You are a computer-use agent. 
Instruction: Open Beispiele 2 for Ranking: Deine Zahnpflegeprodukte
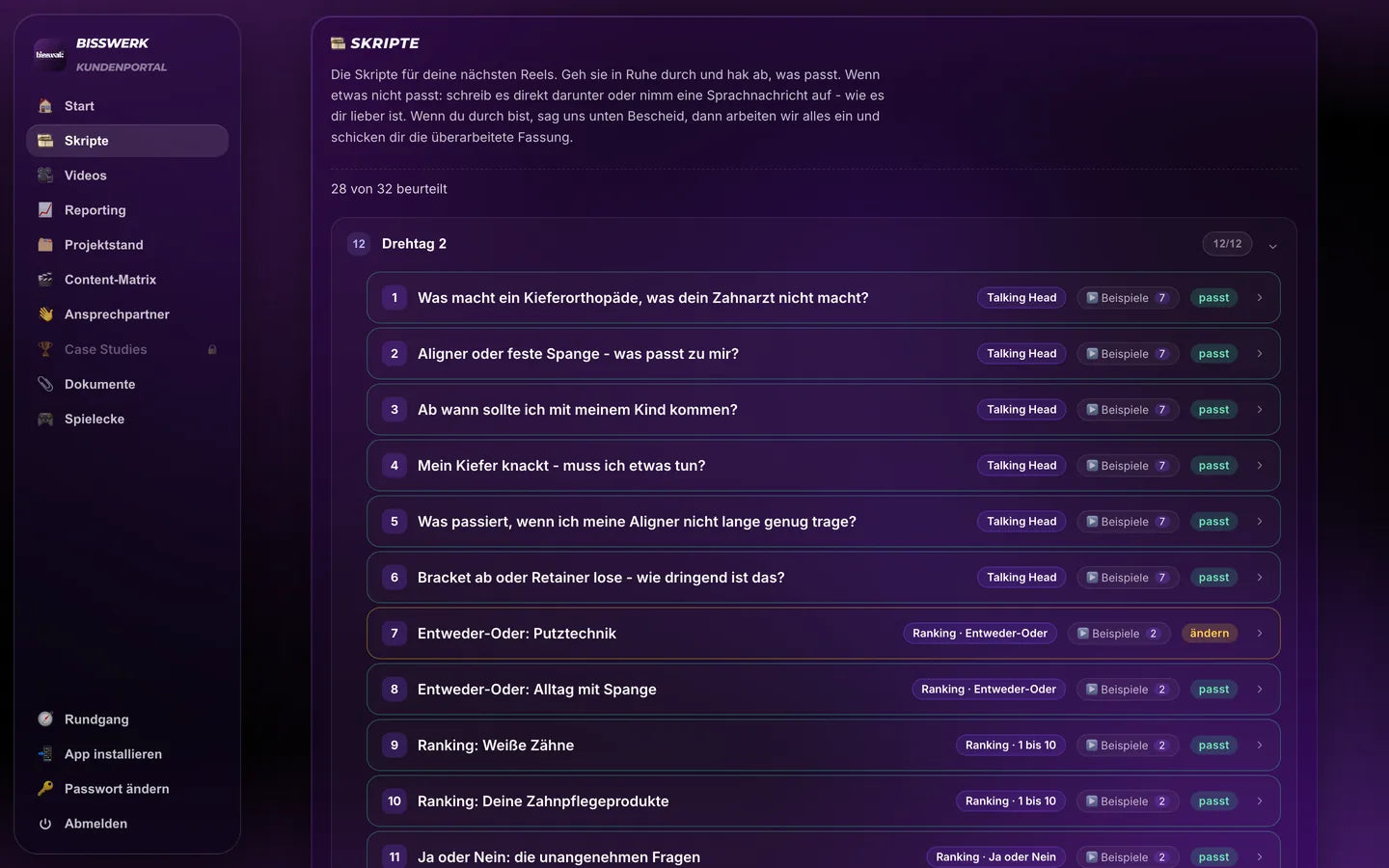(1128, 801)
